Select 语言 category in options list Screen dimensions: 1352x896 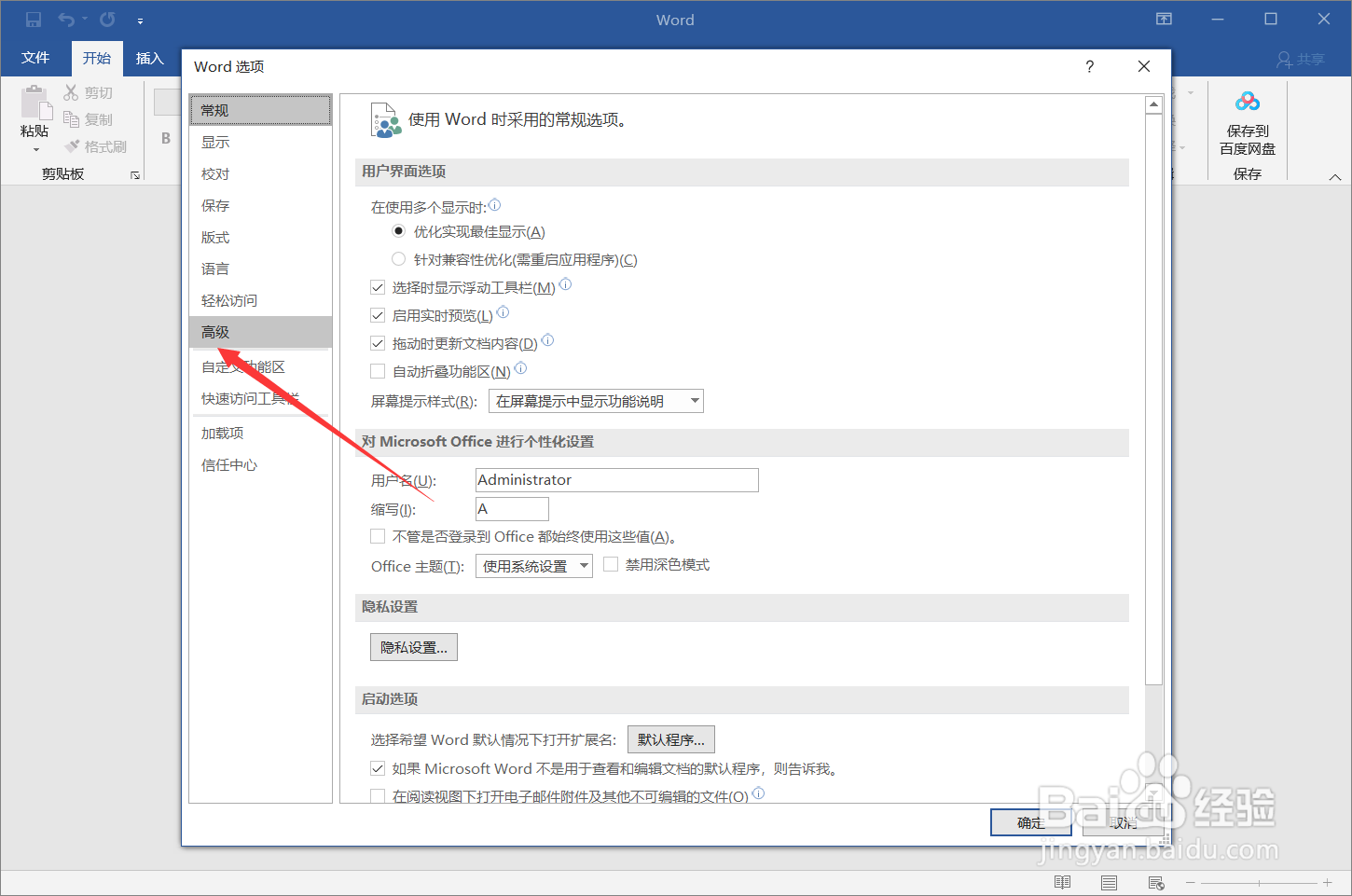click(x=260, y=269)
